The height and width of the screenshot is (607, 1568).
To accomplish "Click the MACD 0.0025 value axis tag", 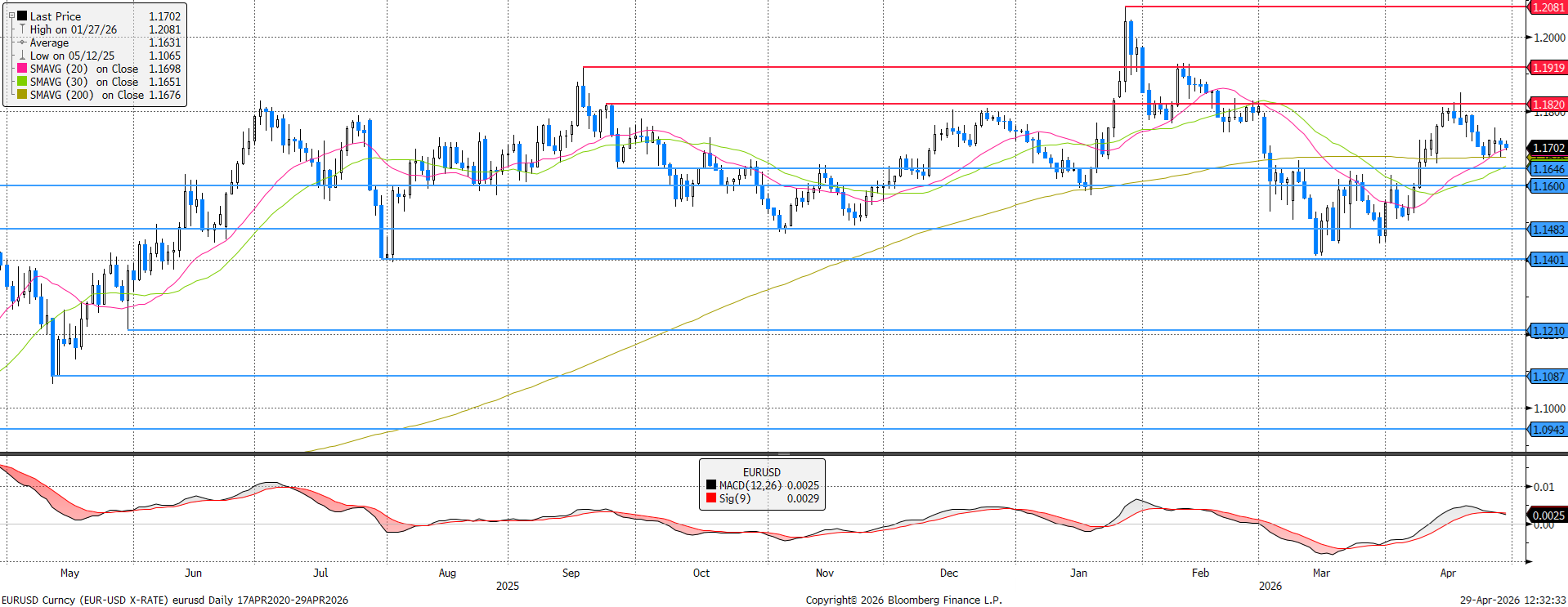I will [x=1547, y=516].
